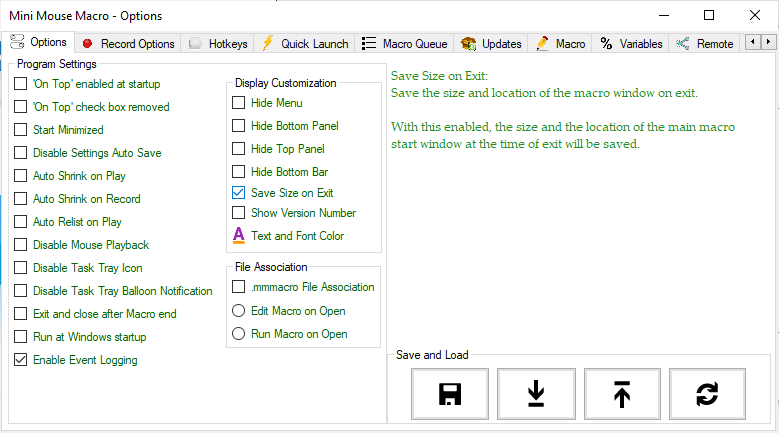Click the floppy disk save settings button
This screenshot has width=779, height=433.
point(450,394)
